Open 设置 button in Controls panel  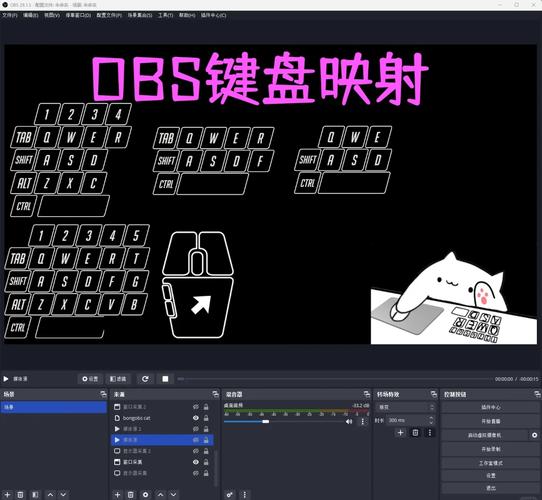click(491, 476)
